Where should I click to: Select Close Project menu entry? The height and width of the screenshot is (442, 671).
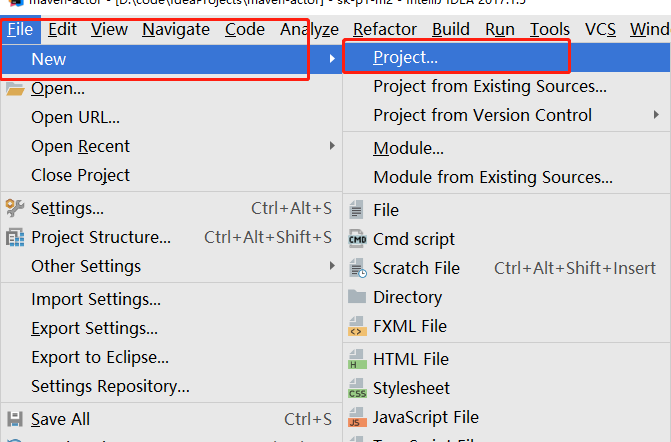80,175
